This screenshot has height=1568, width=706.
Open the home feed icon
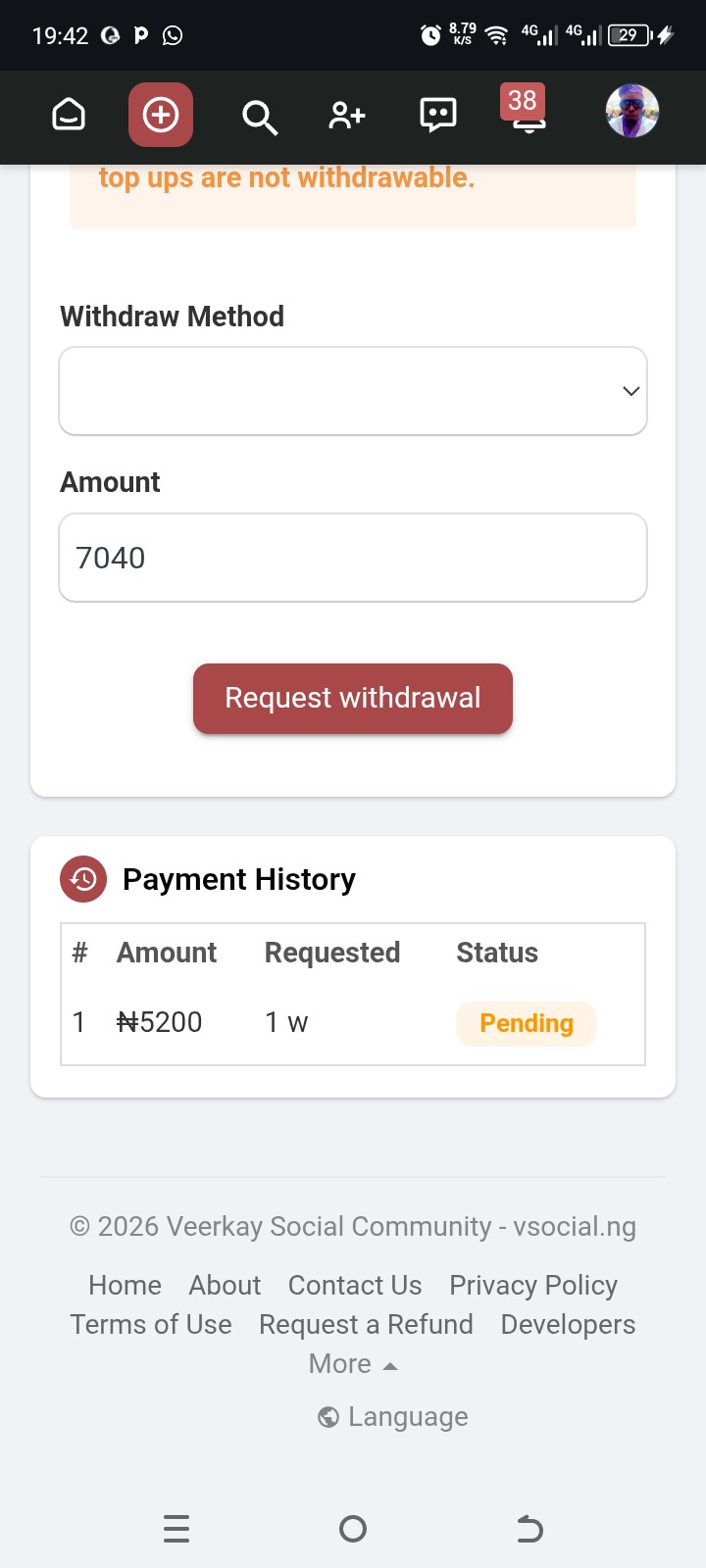pyautogui.click(x=69, y=116)
